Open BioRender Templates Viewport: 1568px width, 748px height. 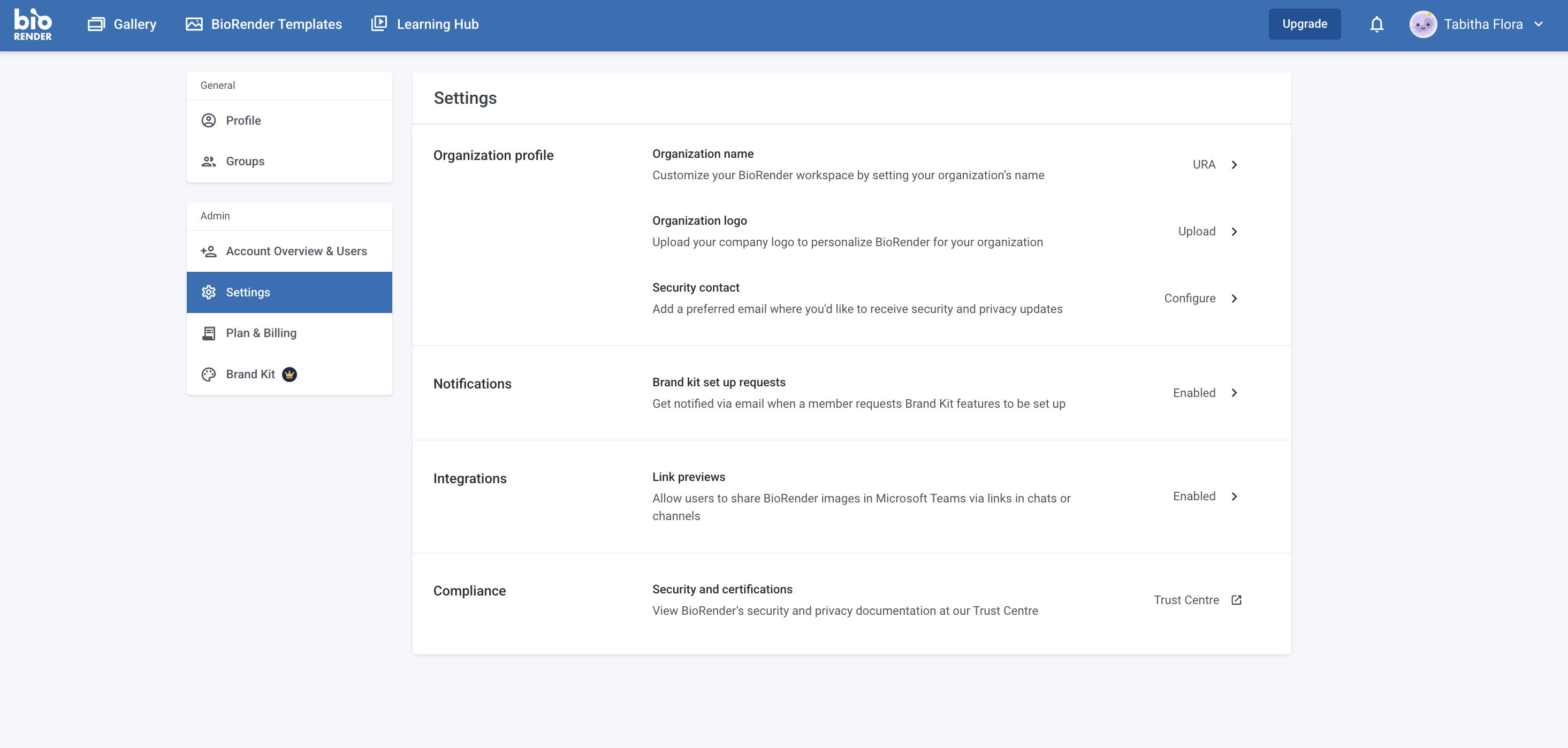tap(264, 25)
